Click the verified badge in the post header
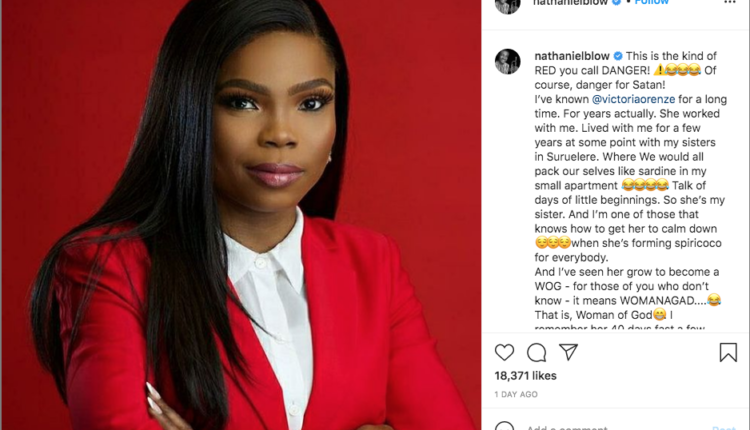 617,2
